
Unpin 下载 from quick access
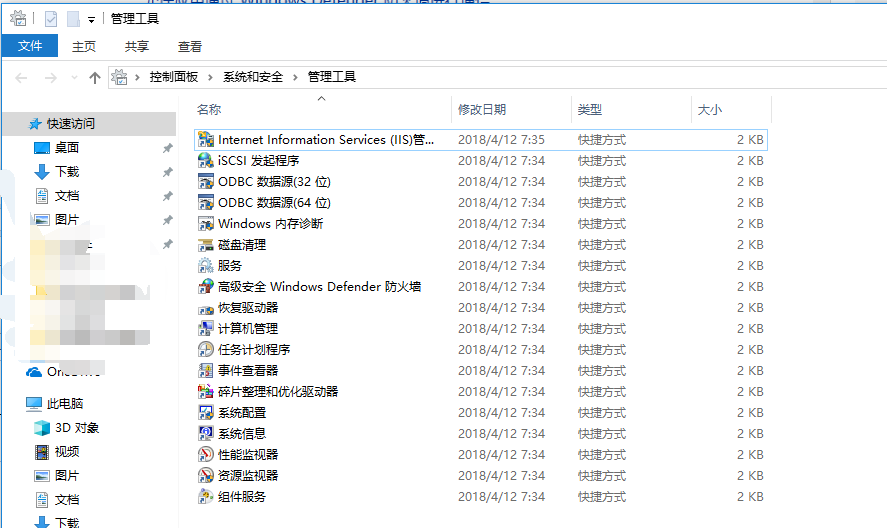167,172
